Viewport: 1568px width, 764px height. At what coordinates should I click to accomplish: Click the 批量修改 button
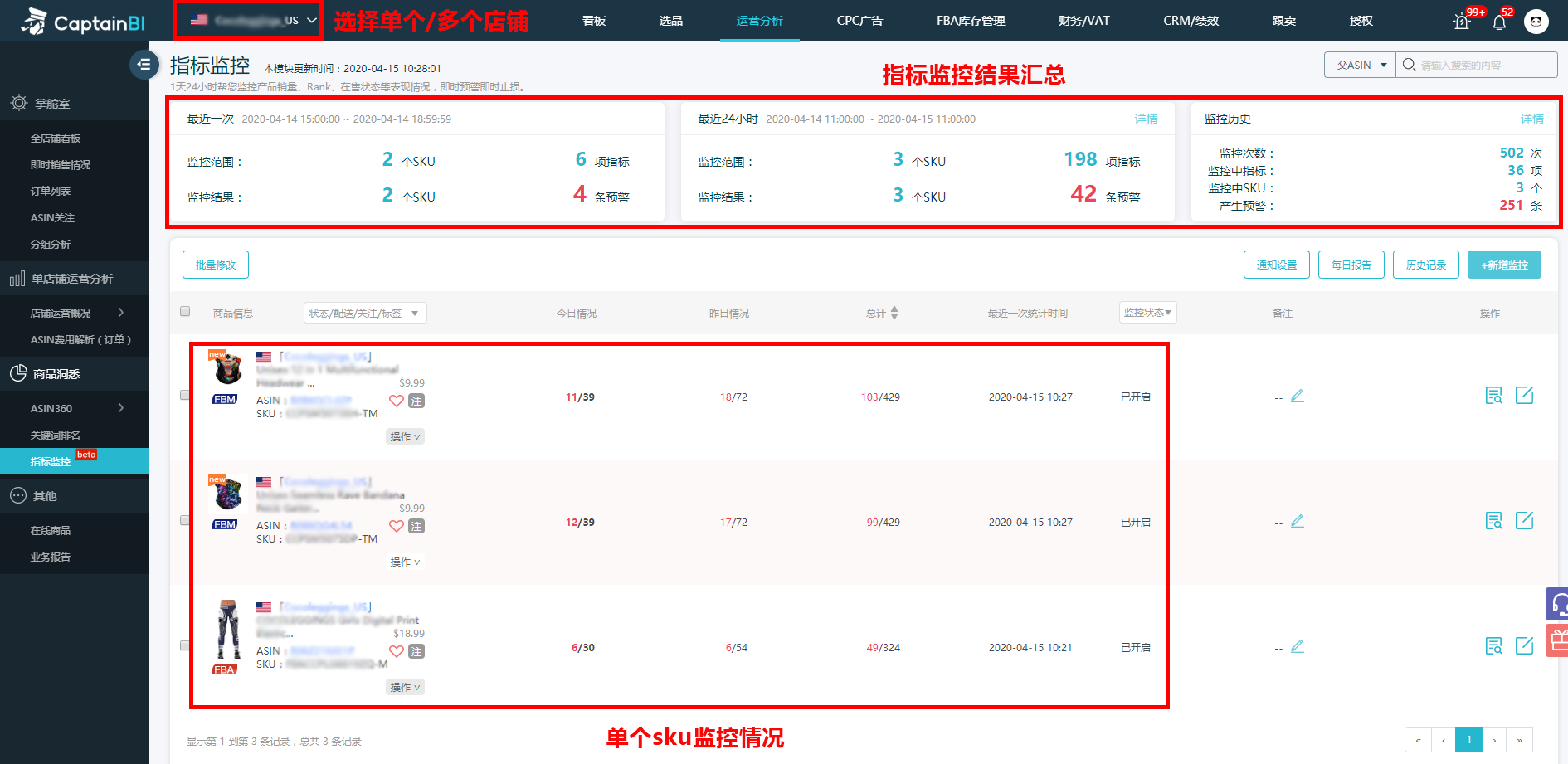pyautogui.click(x=216, y=265)
